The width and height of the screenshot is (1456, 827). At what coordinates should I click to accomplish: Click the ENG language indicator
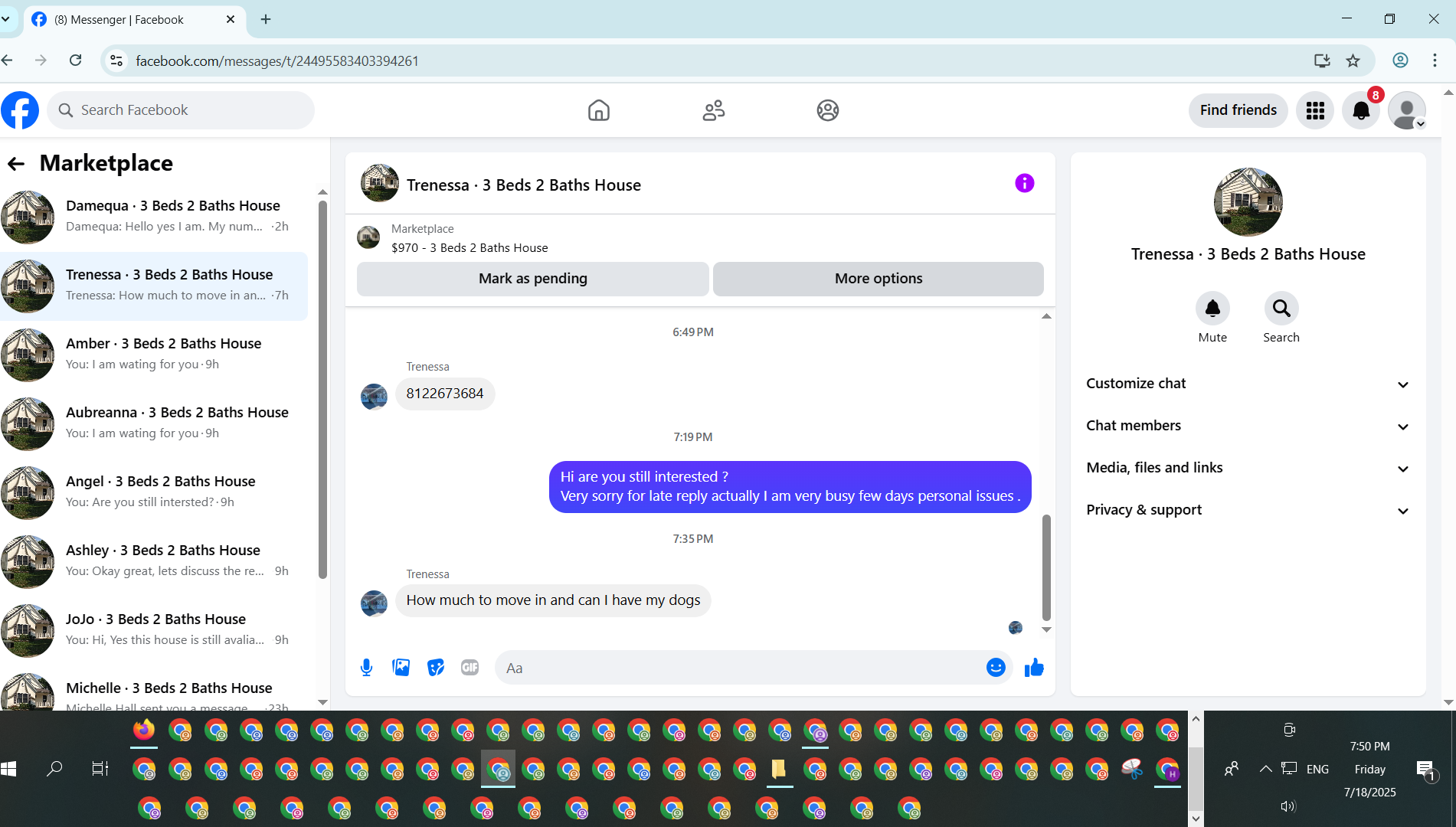click(x=1317, y=770)
